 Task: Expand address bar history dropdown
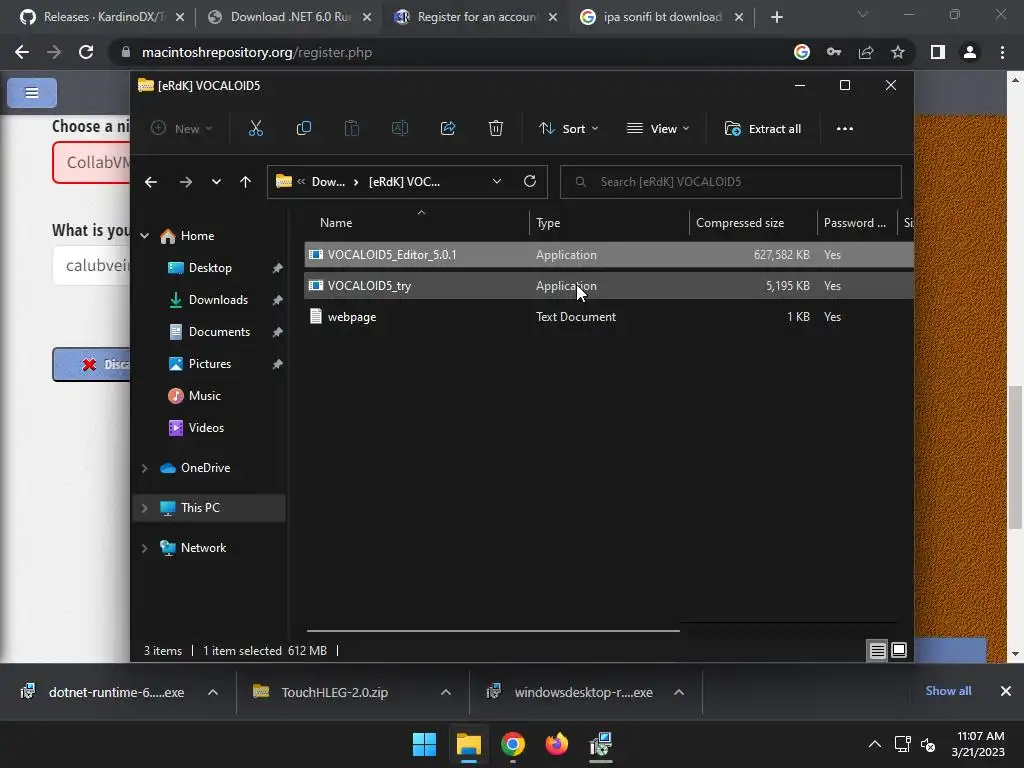coord(497,182)
